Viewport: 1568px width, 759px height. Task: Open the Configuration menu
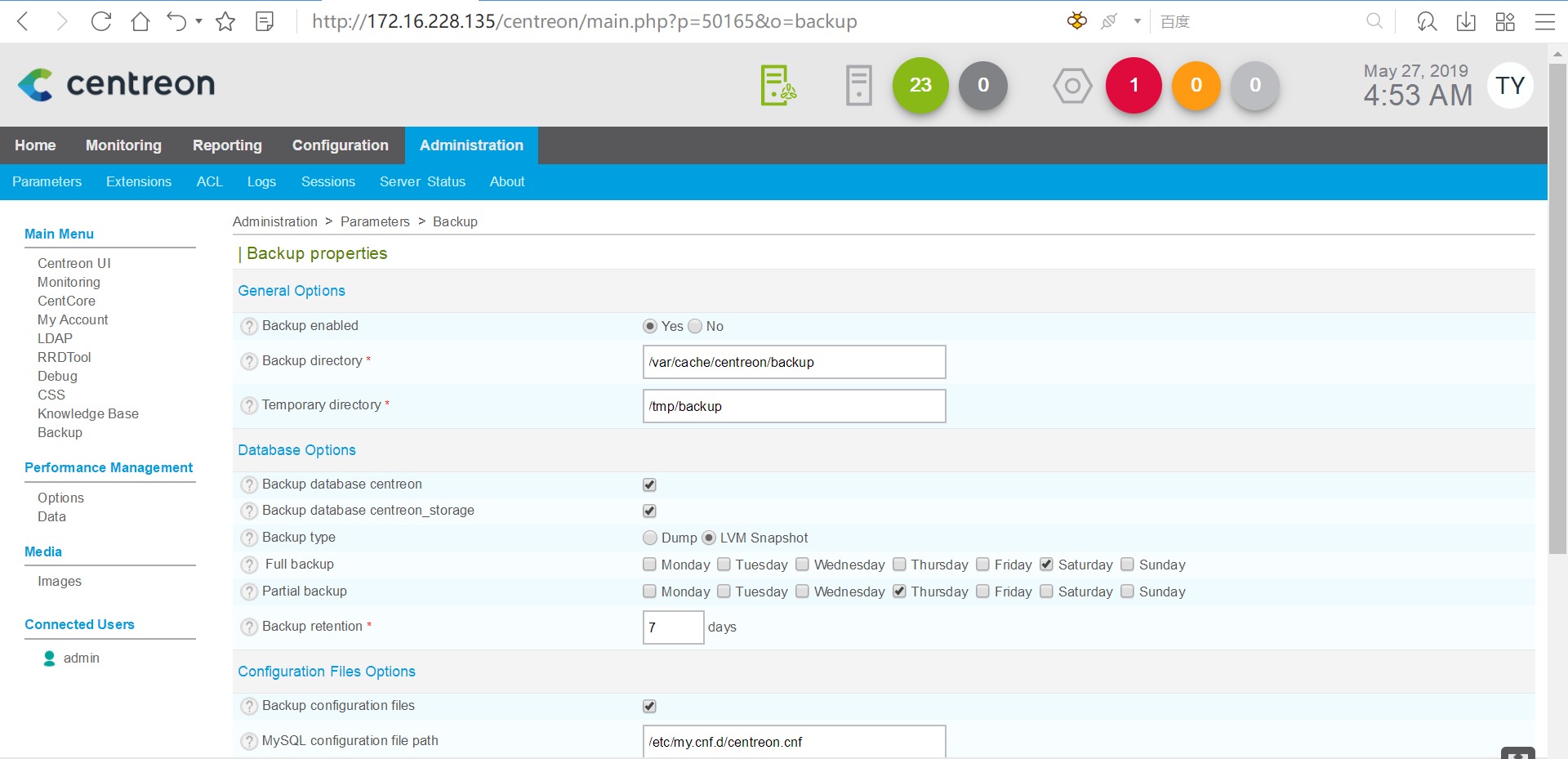341,145
